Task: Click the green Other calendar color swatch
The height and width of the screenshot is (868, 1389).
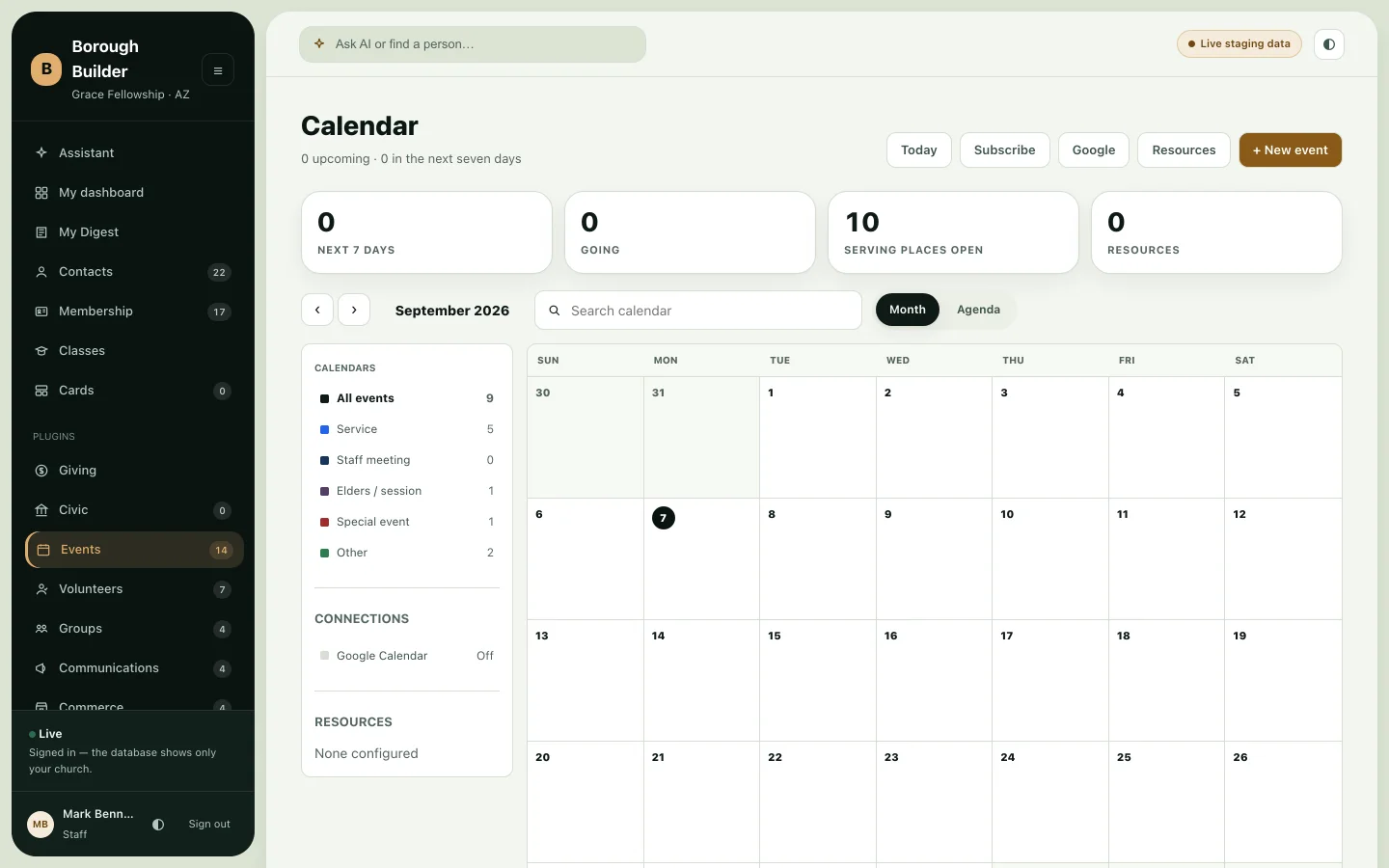Action: tap(324, 553)
